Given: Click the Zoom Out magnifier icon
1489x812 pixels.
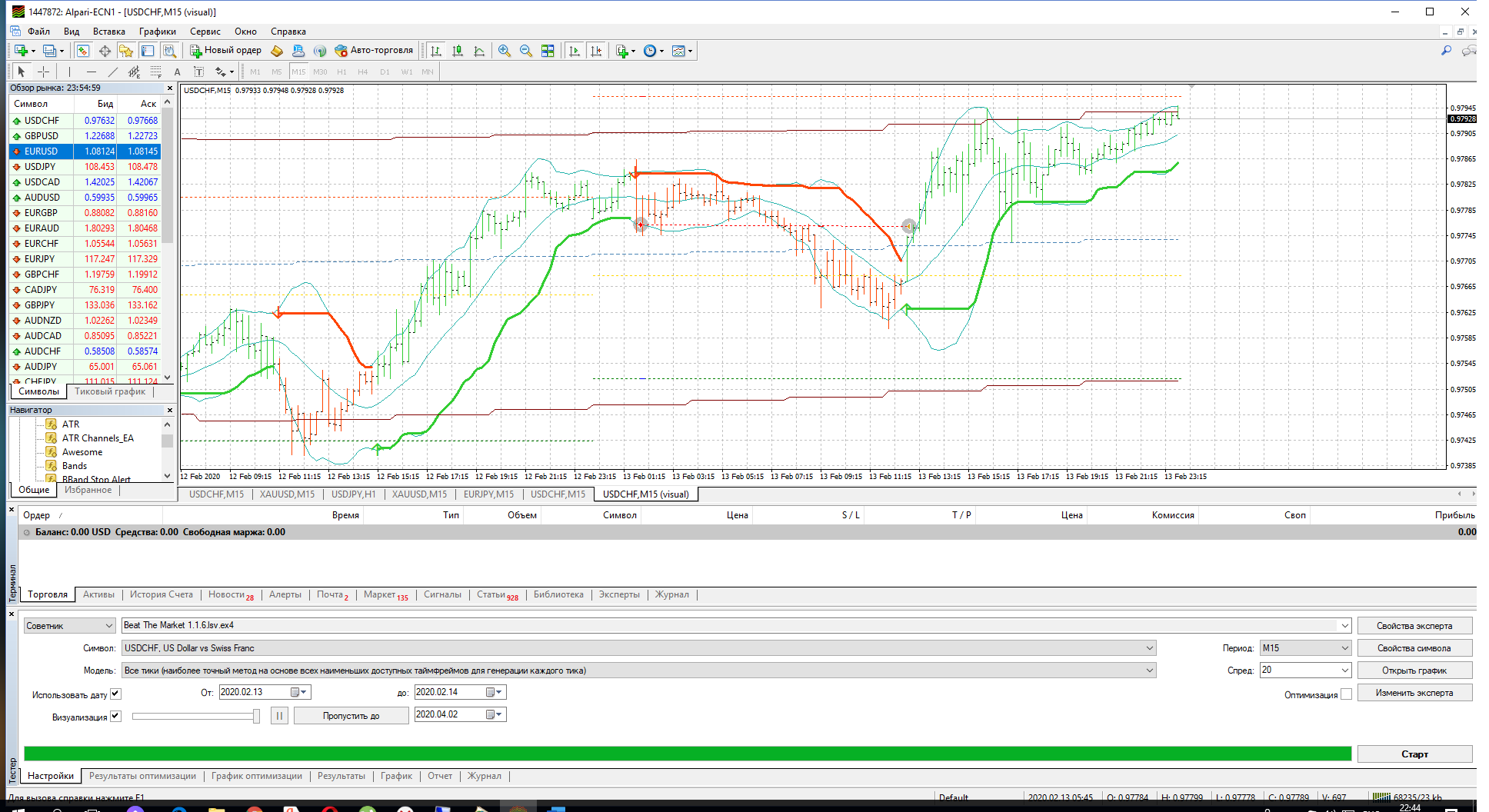Looking at the screenshot, I should [x=526, y=51].
